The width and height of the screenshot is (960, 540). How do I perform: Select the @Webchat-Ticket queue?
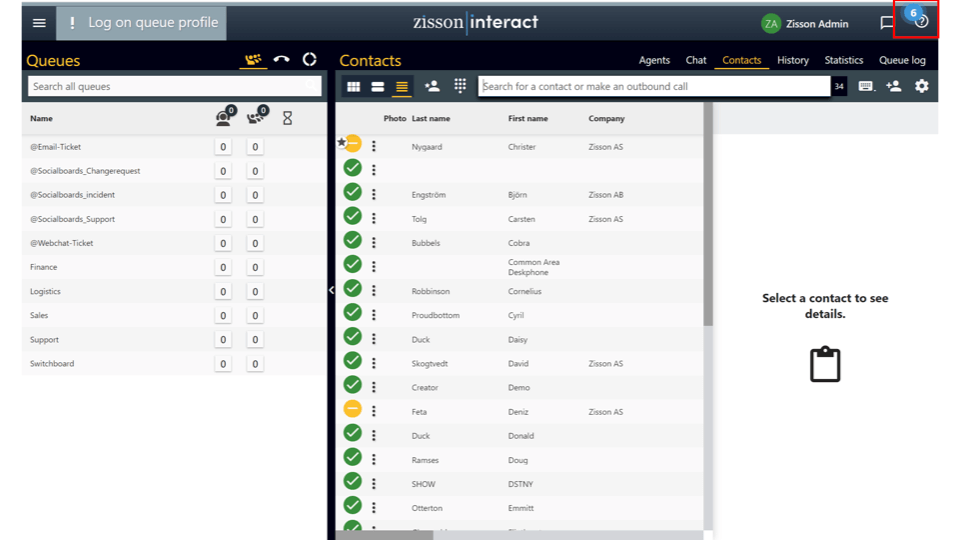point(174,243)
